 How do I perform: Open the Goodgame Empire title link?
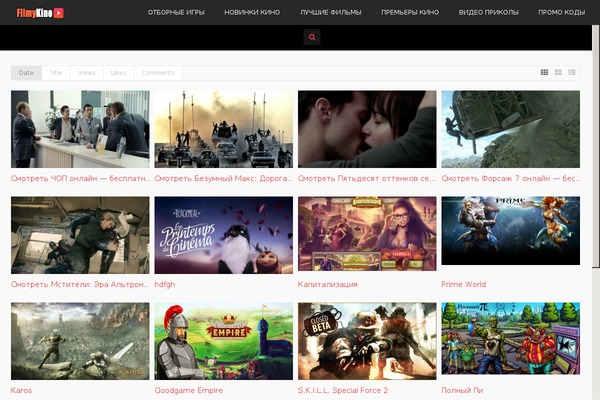point(189,390)
